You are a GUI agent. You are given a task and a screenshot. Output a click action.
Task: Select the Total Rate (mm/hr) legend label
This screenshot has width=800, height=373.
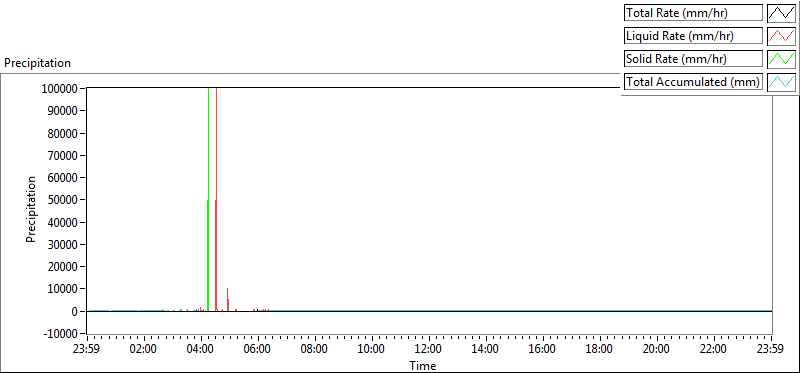coord(693,13)
